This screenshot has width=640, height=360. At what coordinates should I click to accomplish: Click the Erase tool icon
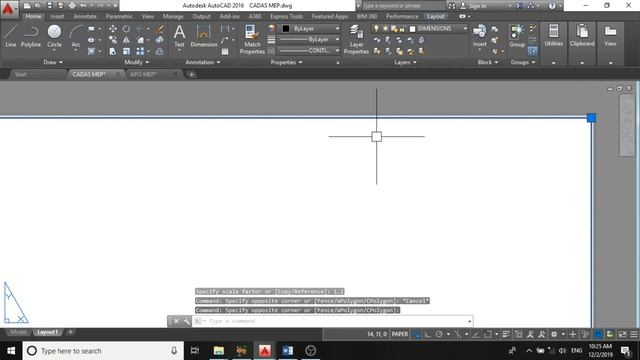point(160,29)
